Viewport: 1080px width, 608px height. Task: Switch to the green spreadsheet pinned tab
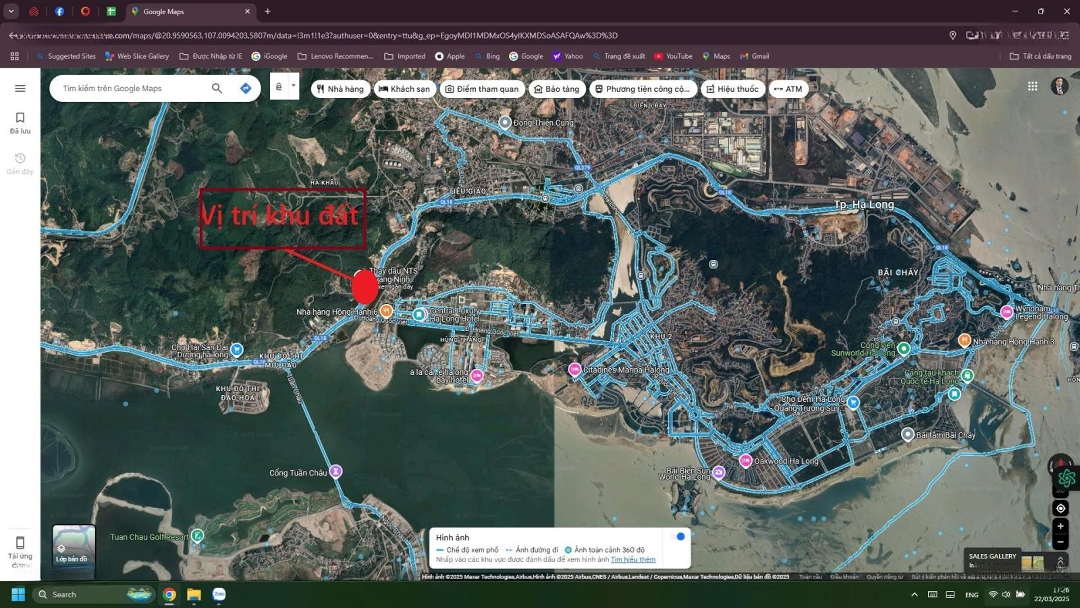[111, 12]
